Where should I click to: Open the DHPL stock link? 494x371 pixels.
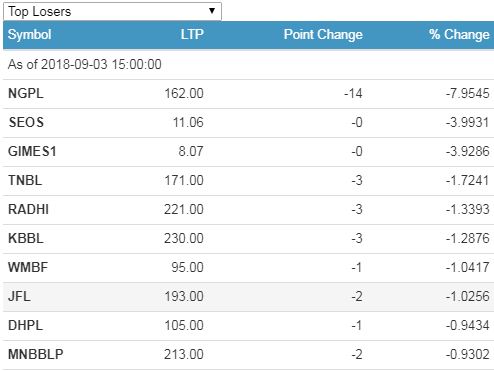[25, 325]
